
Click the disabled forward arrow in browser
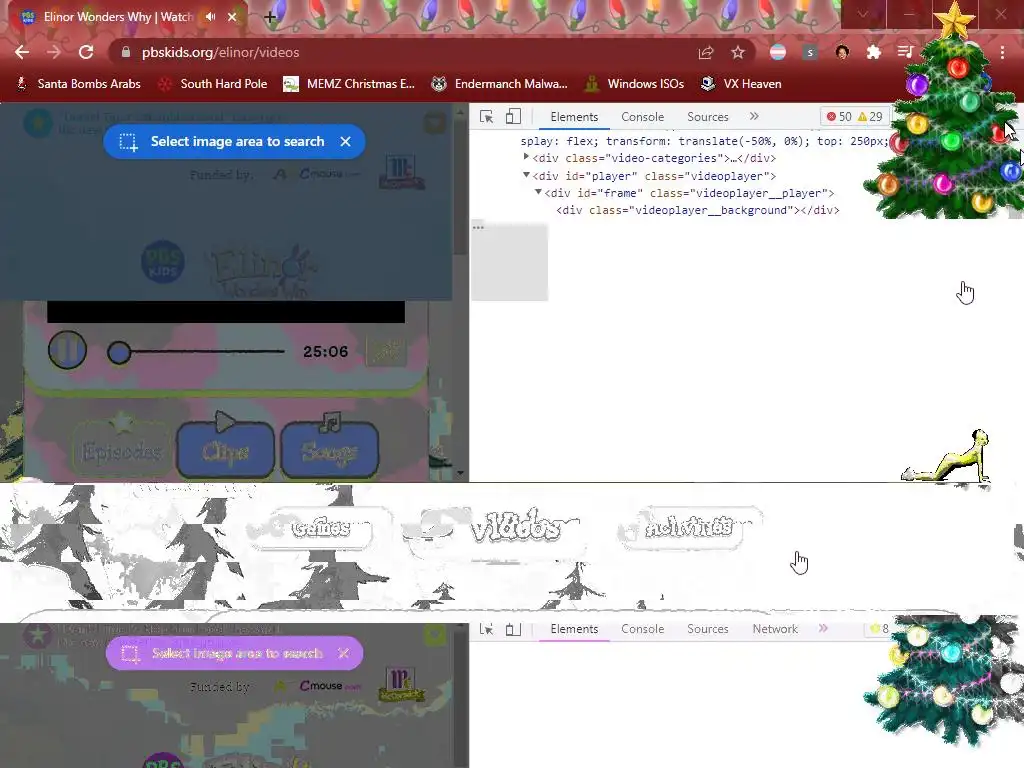pyautogui.click(x=54, y=52)
